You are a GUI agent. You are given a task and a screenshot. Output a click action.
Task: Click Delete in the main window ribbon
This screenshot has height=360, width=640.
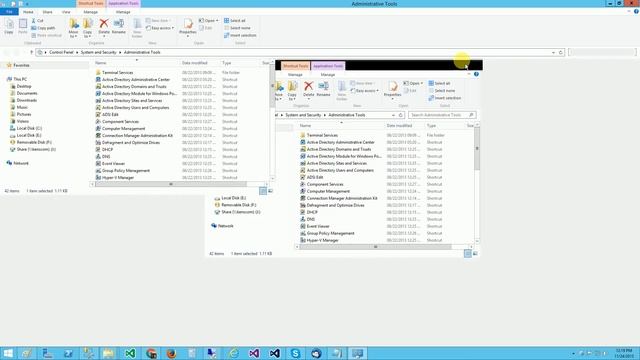[104, 27]
